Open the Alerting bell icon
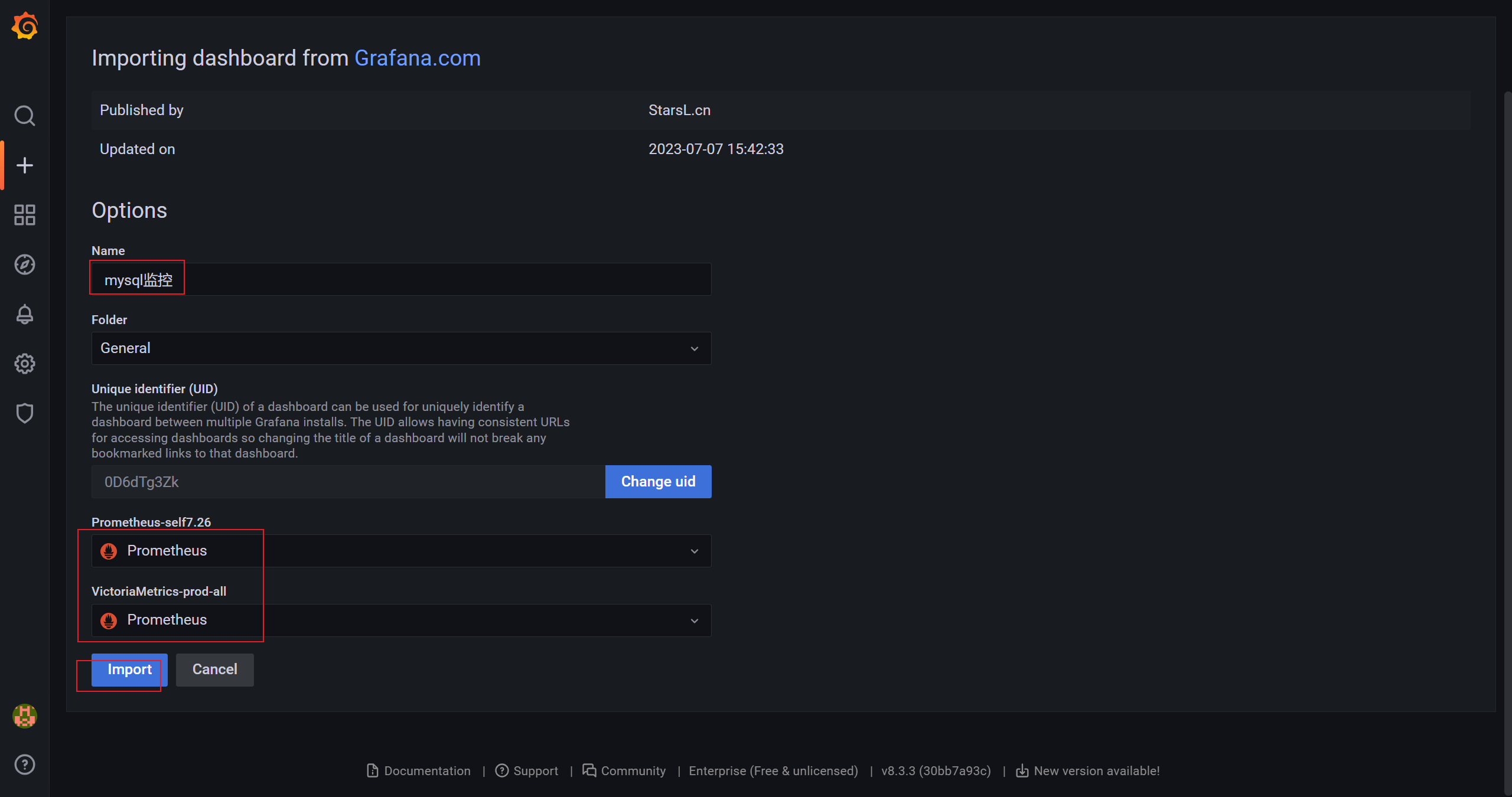Image resolution: width=1512 pixels, height=797 pixels. pyautogui.click(x=24, y=314)
